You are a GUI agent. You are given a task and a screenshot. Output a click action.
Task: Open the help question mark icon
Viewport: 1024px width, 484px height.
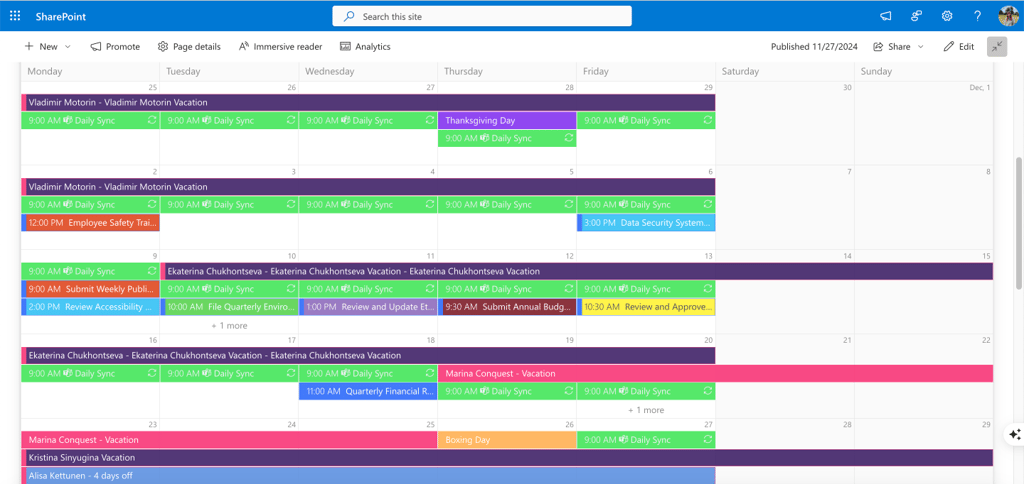coord(977,16)
